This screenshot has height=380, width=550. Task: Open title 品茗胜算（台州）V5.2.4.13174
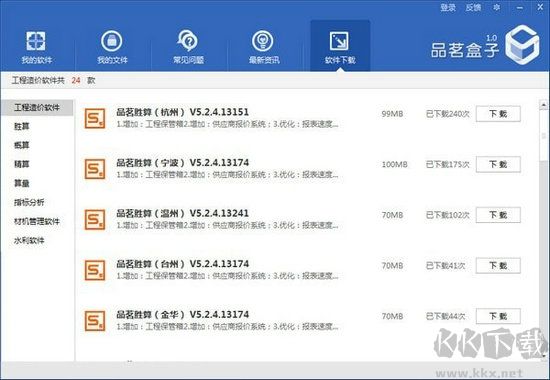tap(183, 264)
